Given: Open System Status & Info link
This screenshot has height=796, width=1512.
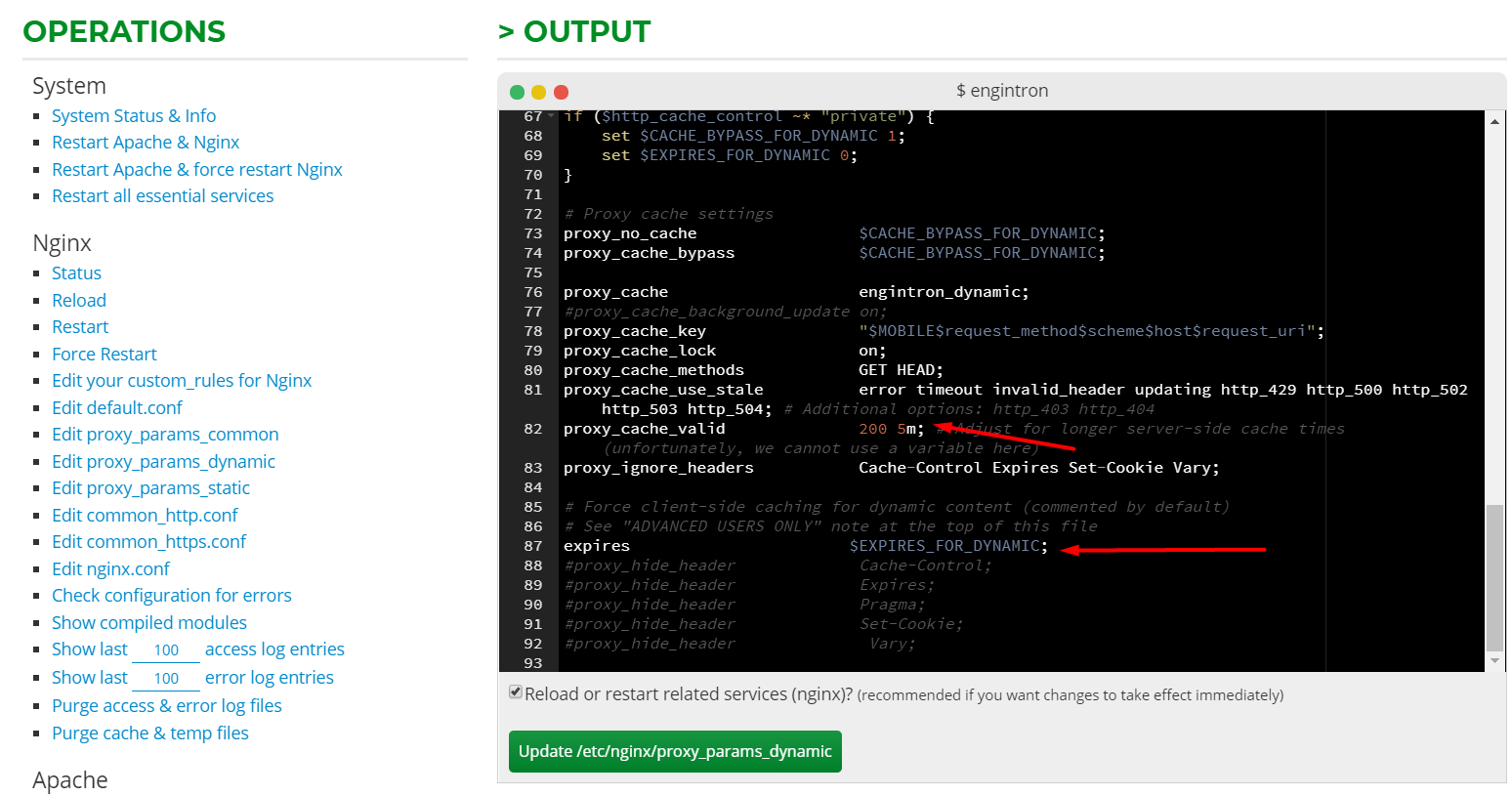Looking at the screenshot, I should [x=134, y=115].
